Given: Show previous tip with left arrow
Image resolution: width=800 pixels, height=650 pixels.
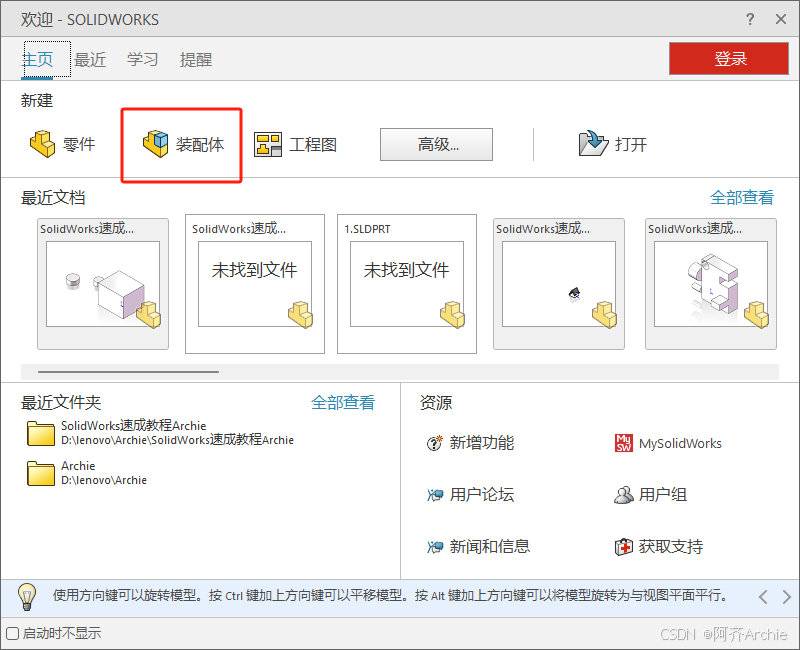Looking at the screenshot, I should [x=763, y=596].
